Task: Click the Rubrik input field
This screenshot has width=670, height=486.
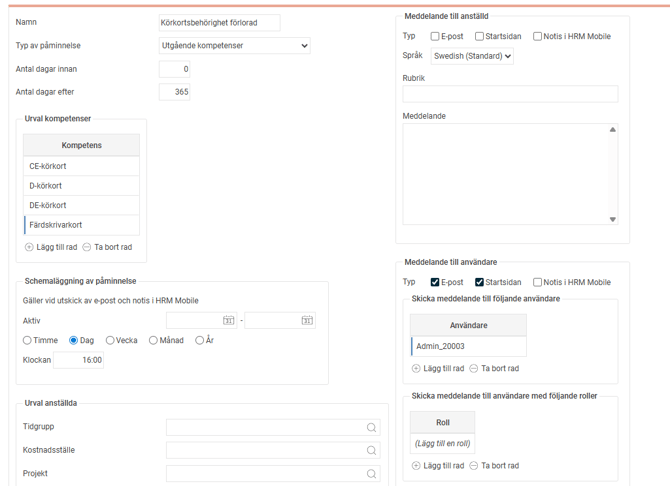Action: 510,93
